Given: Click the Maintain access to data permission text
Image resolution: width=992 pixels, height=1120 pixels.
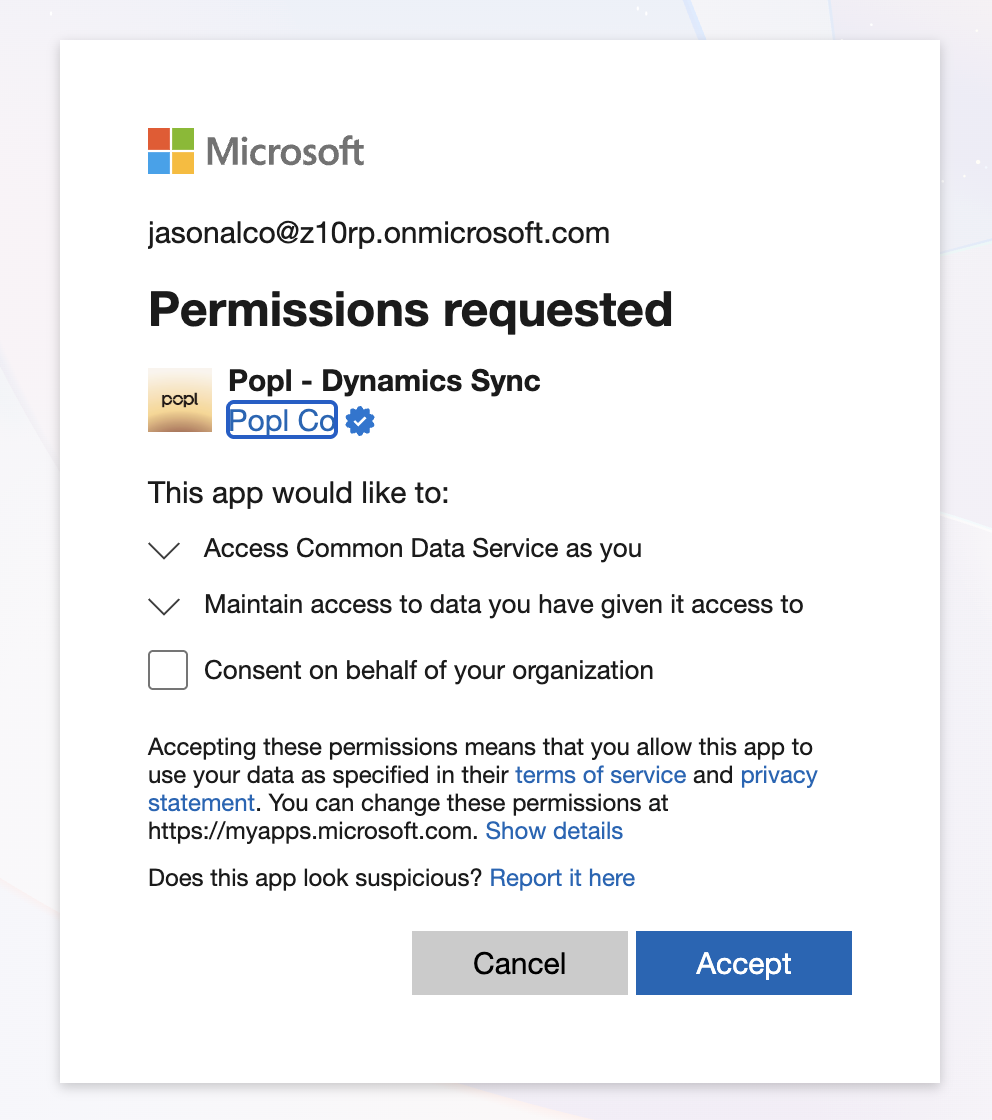Looking at the screenshot, I should click(504, 604).
